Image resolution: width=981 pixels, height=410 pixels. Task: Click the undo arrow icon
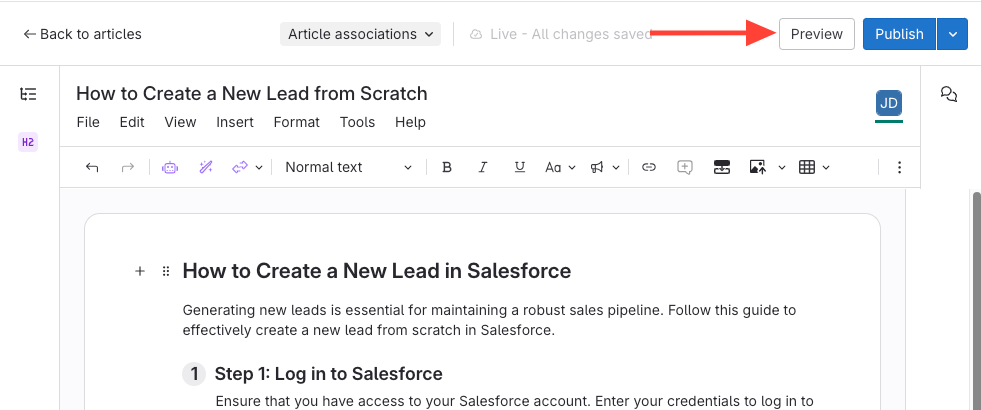(93, 167)
